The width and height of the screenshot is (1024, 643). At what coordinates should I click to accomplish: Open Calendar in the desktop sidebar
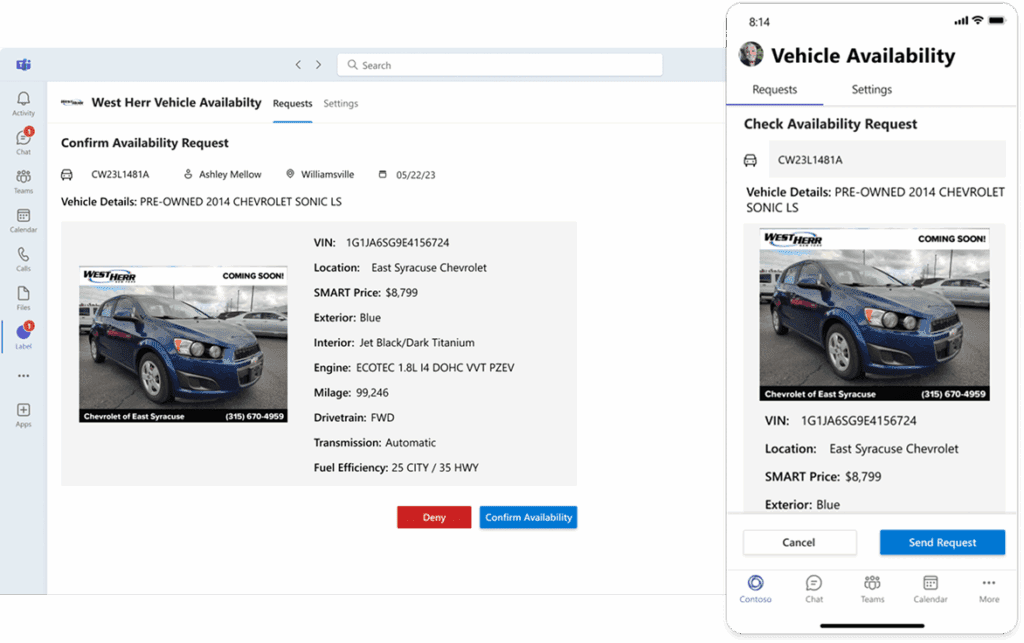[23, 219]
